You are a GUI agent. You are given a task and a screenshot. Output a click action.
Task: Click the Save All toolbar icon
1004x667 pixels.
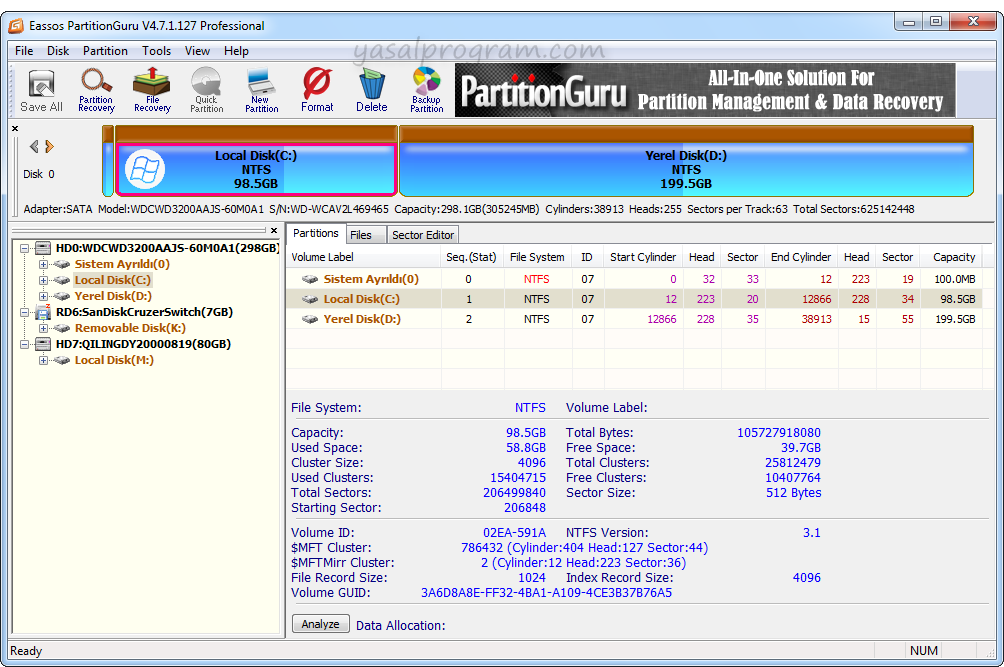[41, 90]
